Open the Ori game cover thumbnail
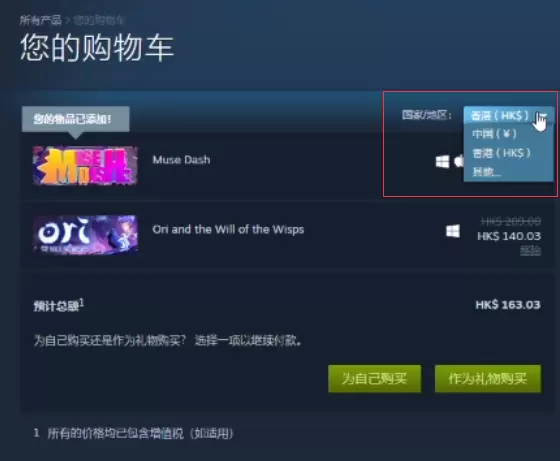 [x=85, y=235]
